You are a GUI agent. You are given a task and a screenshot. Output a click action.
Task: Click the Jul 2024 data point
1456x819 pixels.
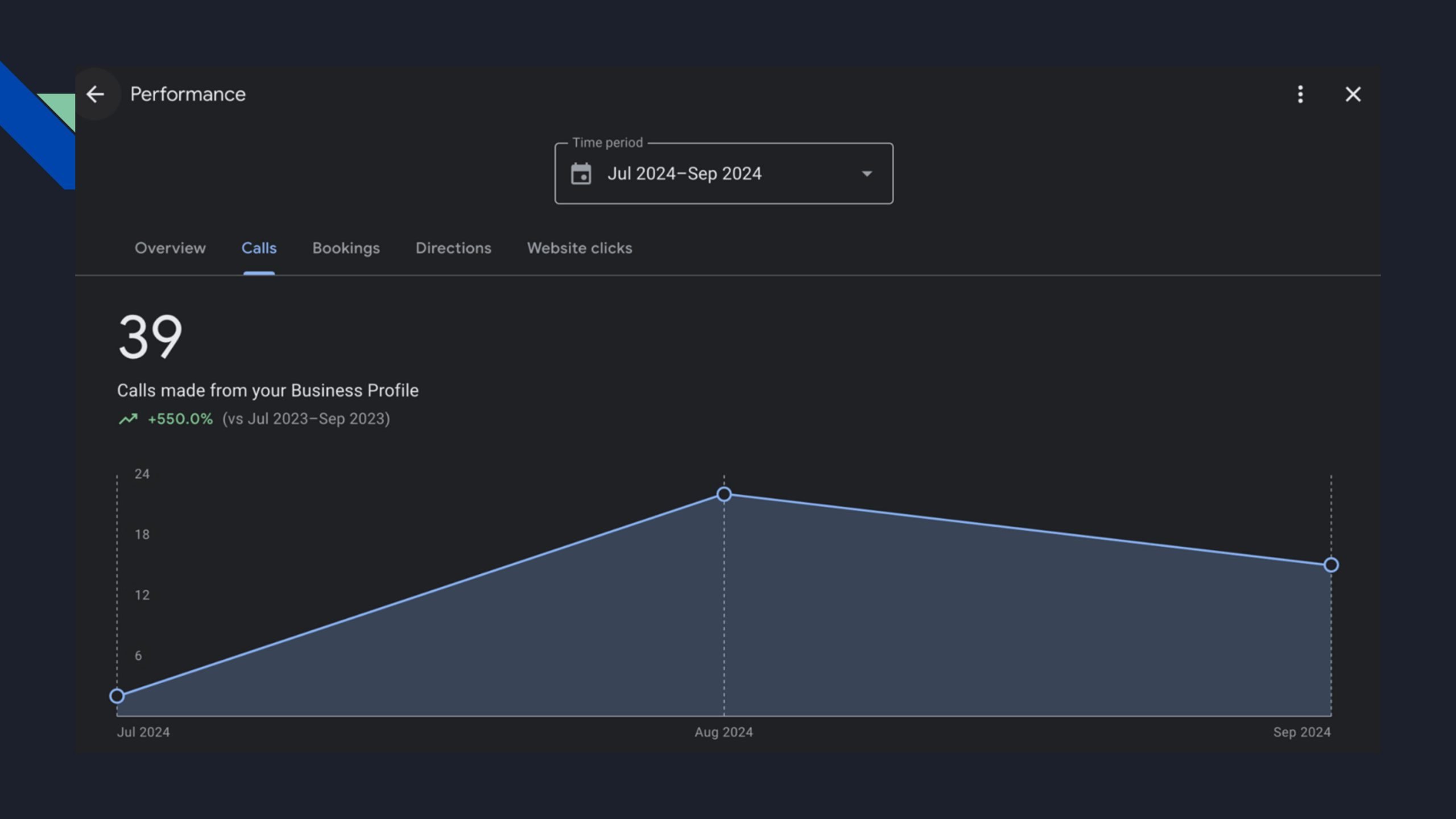click(117, 696)
